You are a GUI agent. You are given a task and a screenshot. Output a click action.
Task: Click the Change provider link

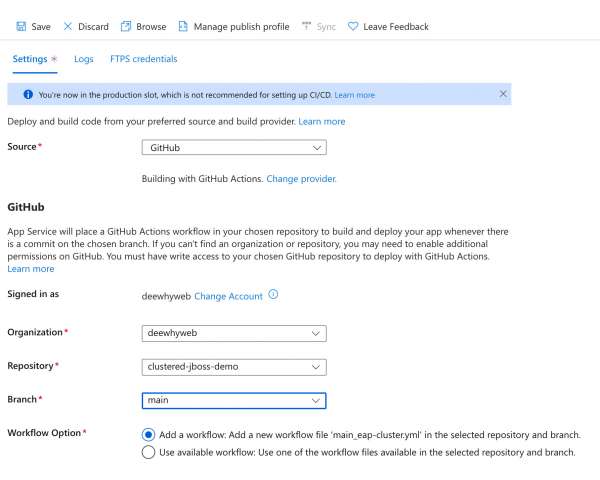click(x=301, y=179)
